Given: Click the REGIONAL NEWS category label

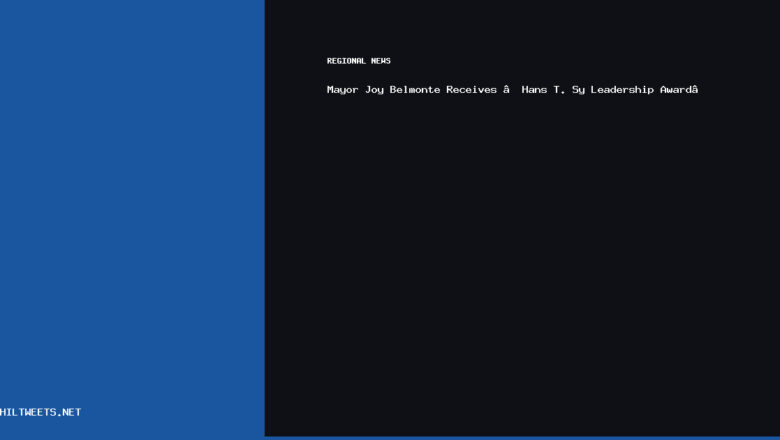Looking at the screenshot, I should coord(358,61).
